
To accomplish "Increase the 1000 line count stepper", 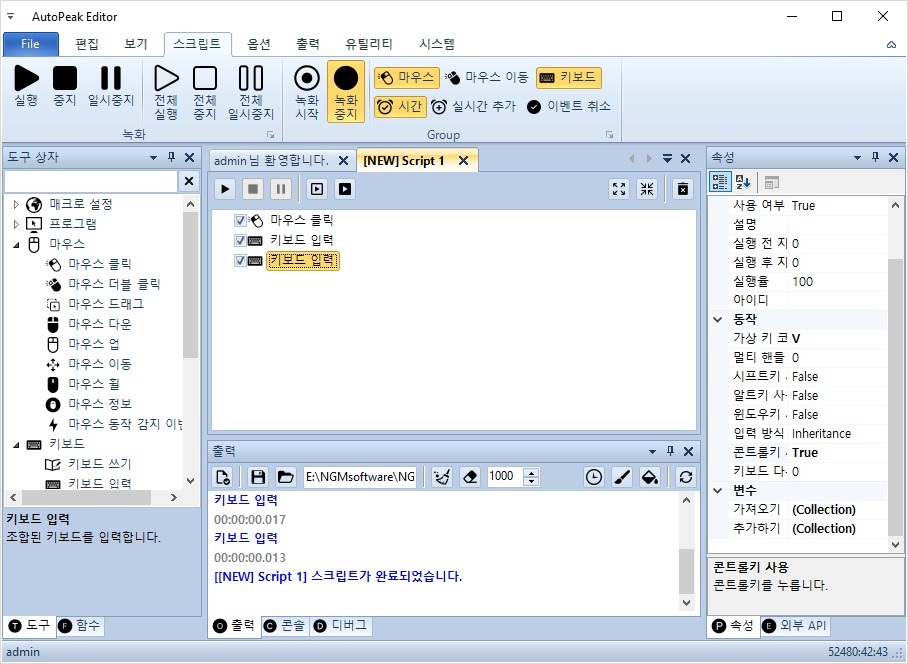I will [531, 472].
